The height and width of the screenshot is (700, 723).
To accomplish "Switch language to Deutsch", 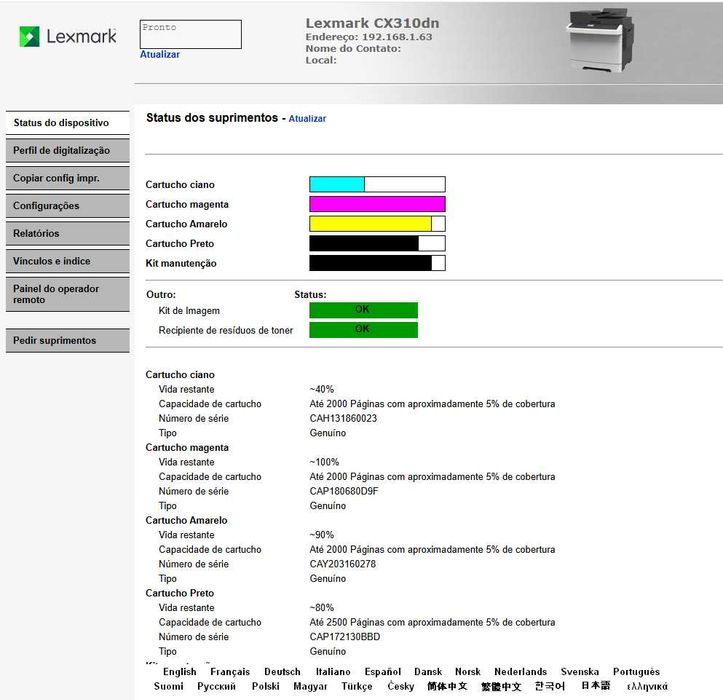I will pos(282,672).
